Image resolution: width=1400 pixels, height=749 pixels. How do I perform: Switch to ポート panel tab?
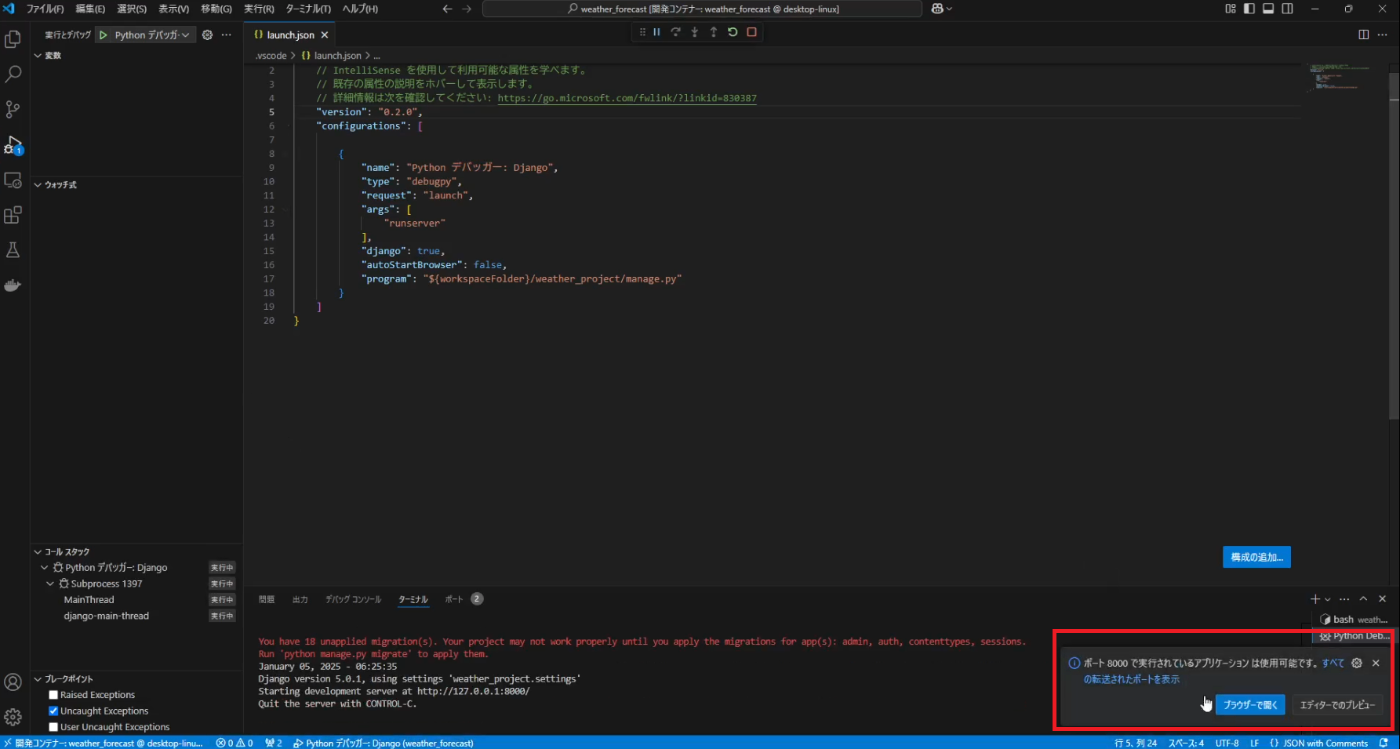pos(454,599)
